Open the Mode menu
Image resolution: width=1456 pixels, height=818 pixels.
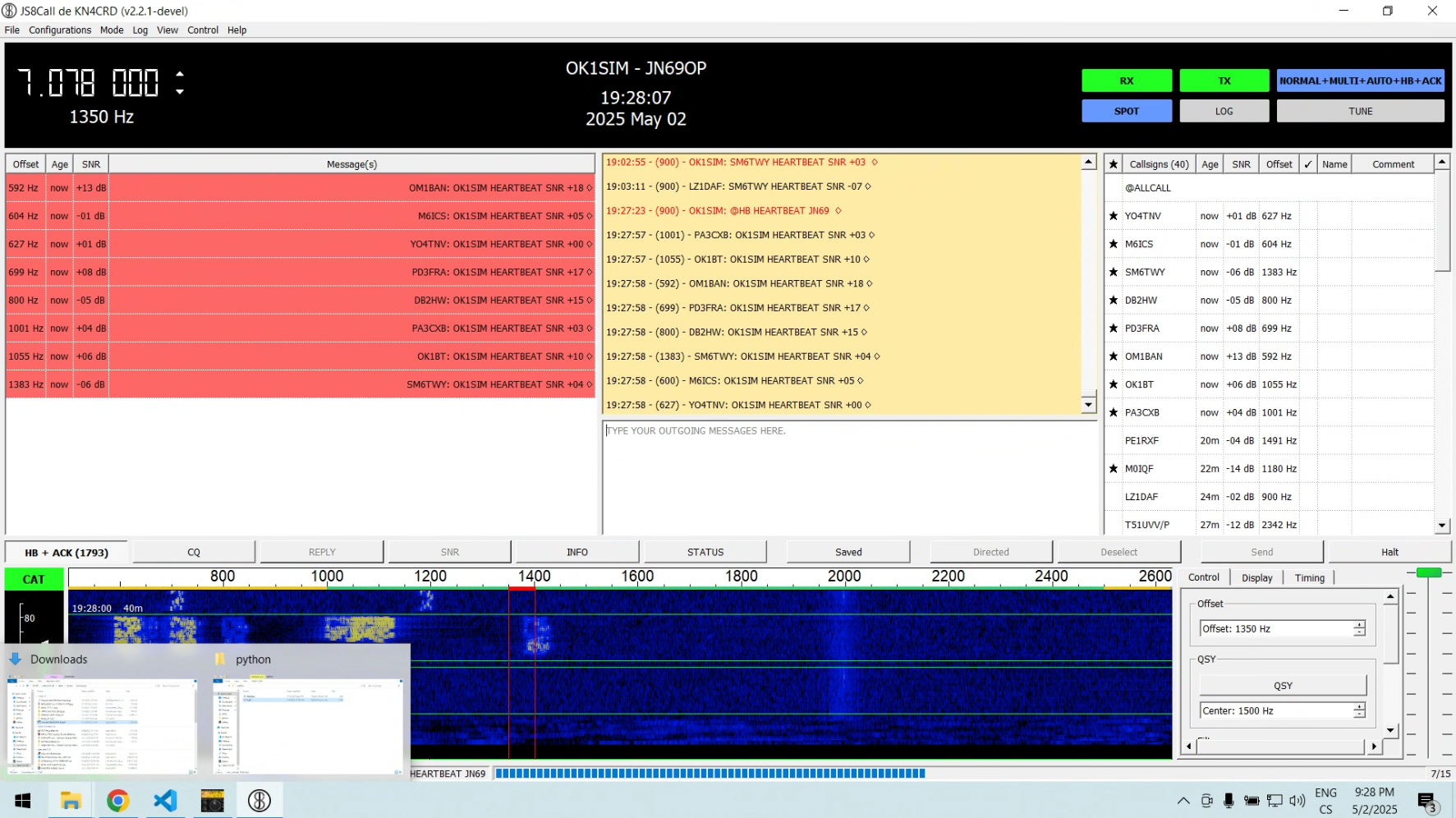(112, 30)
